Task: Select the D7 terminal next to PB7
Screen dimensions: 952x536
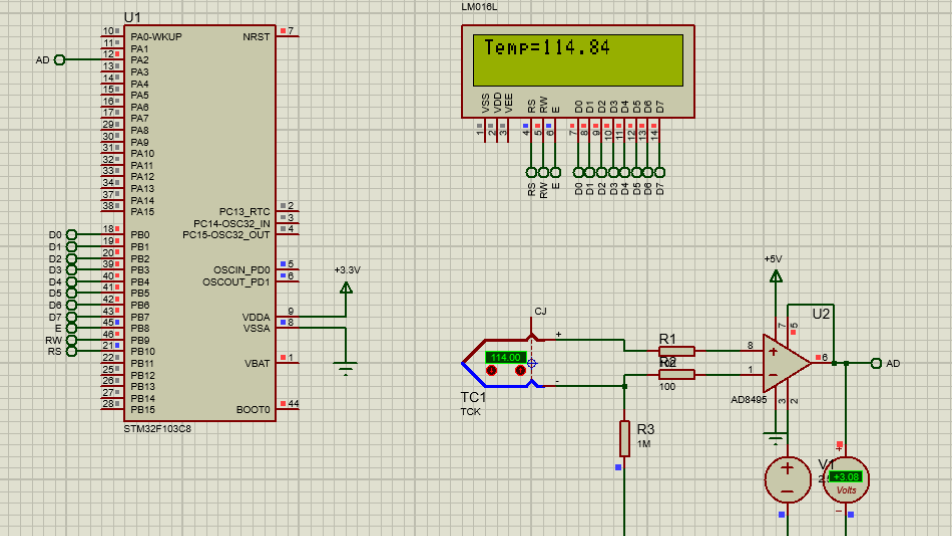Action: tap(71, 317)
